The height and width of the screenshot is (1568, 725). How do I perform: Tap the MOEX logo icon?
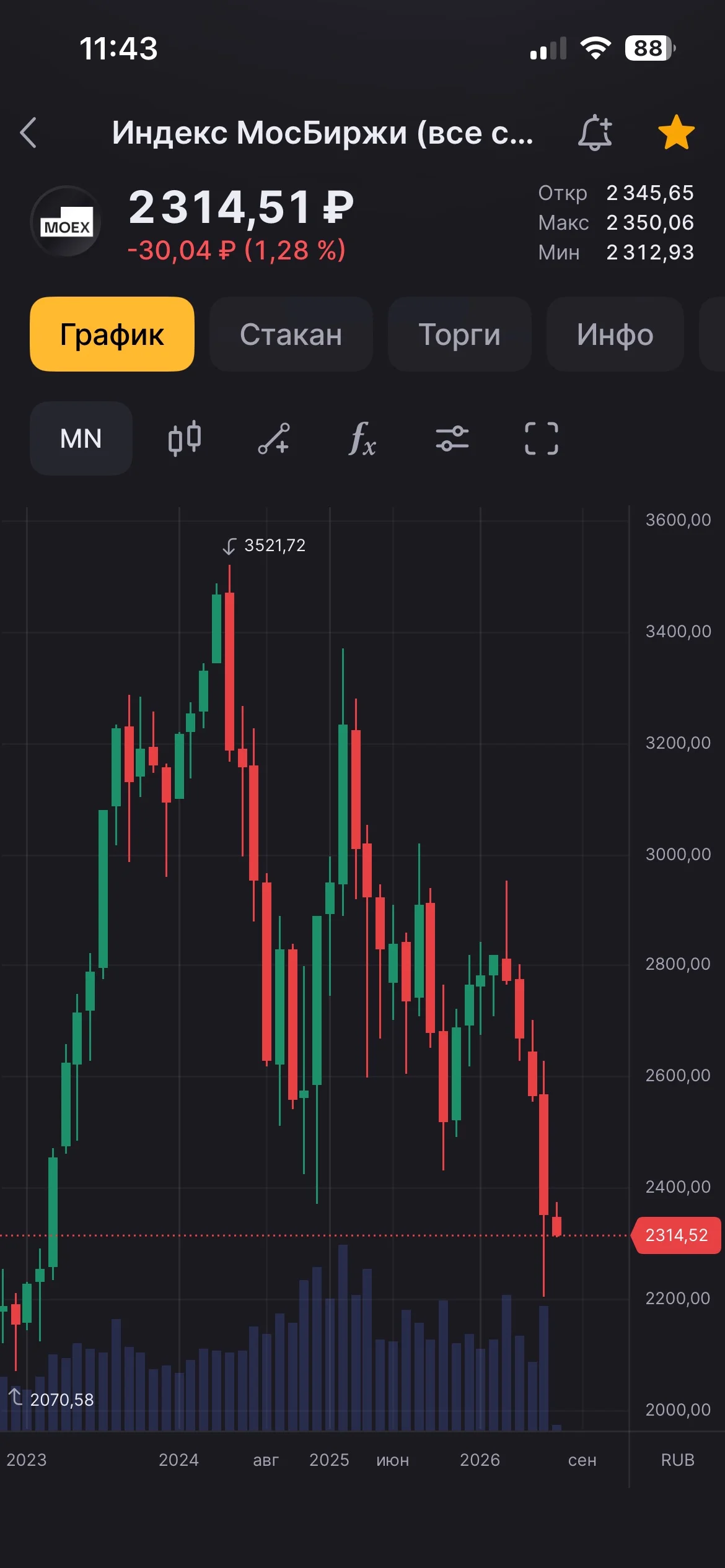(66, 222)
